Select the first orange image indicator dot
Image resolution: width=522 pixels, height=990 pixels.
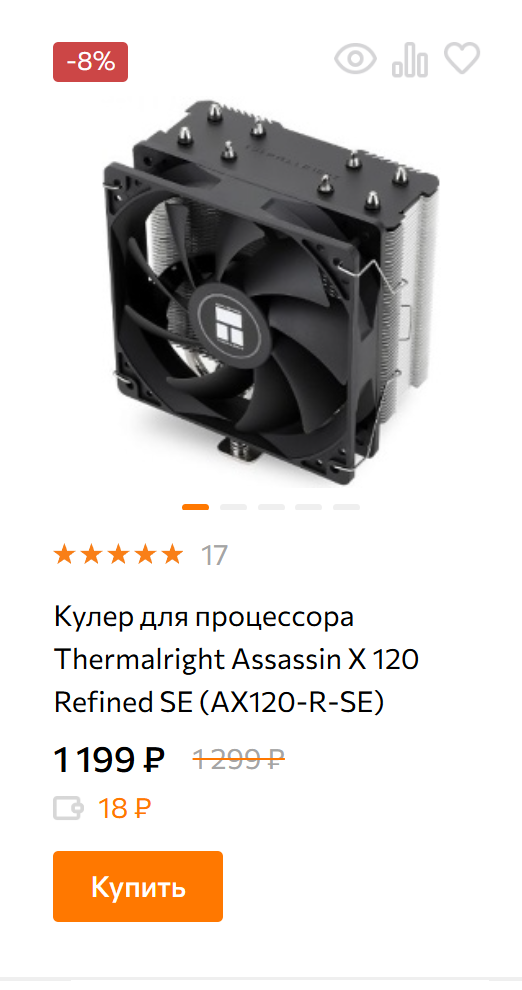click(196, 507)
